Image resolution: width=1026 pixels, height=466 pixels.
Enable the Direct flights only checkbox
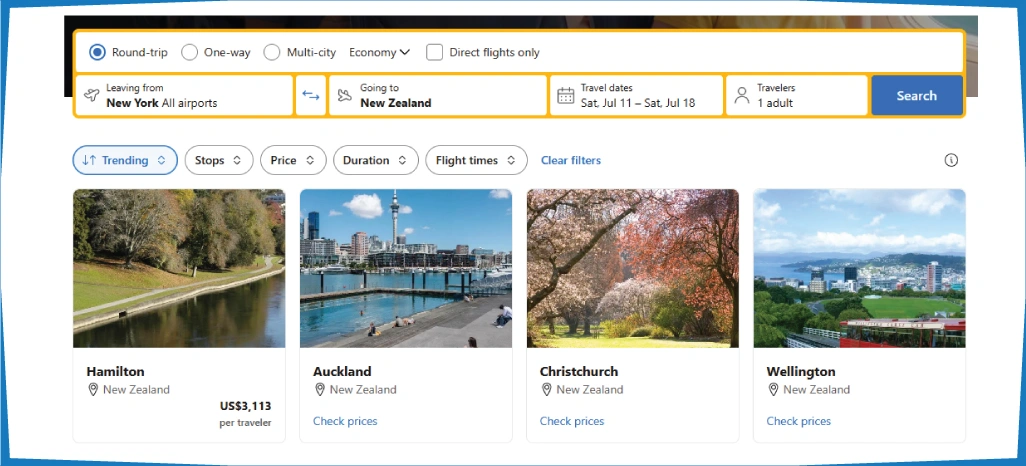(434, 52)
